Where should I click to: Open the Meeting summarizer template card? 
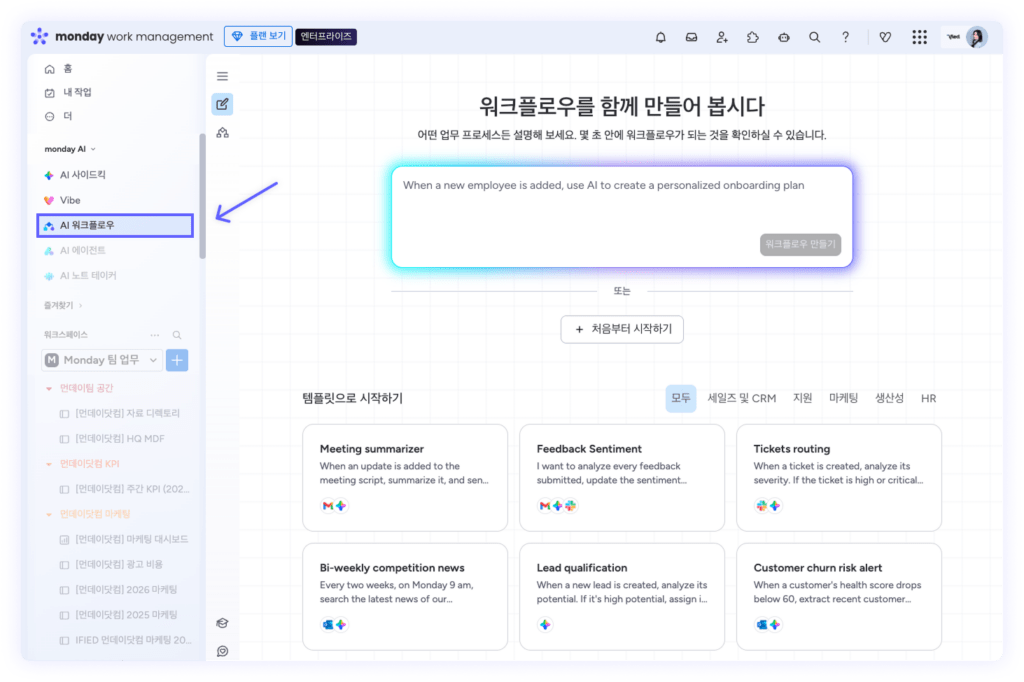click(405, 477)
